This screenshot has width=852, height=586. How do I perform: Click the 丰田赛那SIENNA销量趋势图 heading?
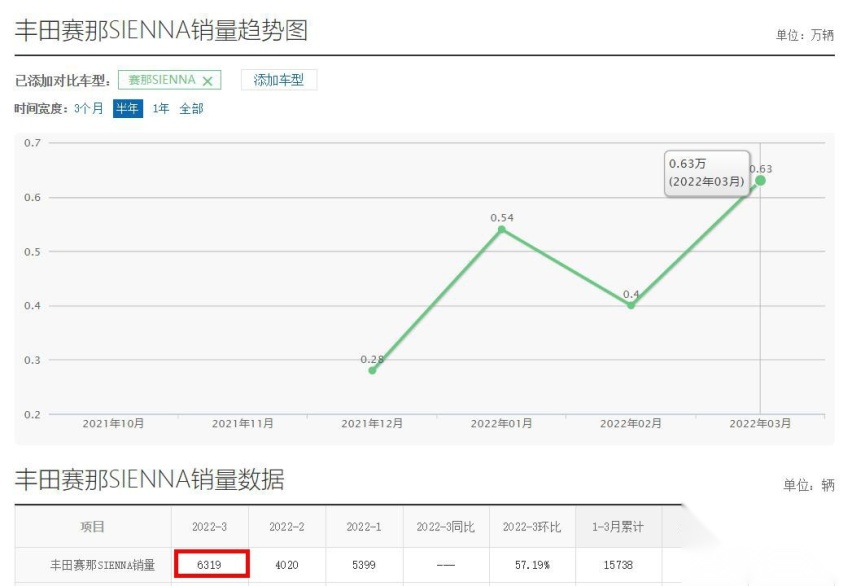click(x=161, y=30)
